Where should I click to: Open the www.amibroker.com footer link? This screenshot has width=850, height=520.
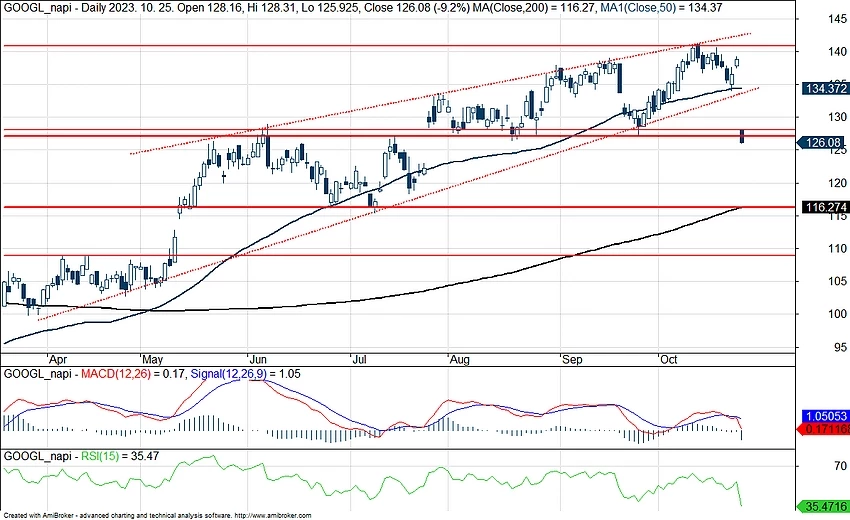273,516
